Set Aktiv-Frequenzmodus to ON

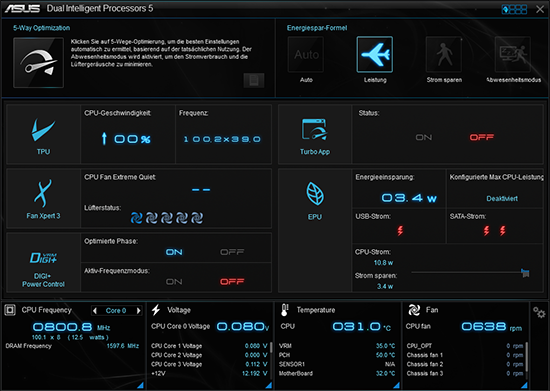[174, 282]
